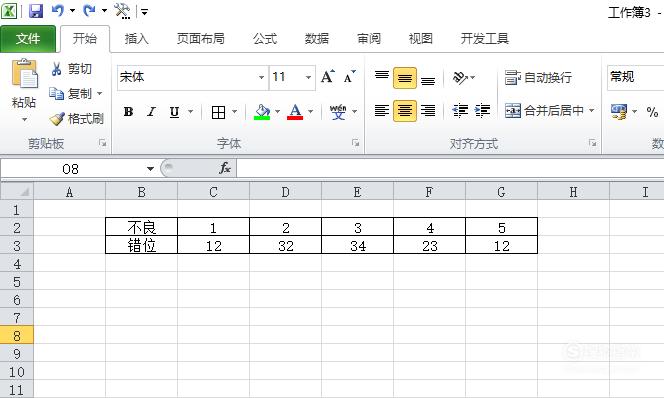
Task: Toggle center horizontal alignment
Action: tap(405, 111)
